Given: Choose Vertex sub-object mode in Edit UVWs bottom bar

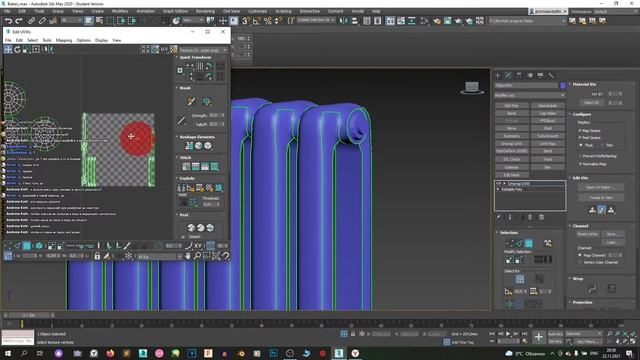Looking at the screenshot, I should coord(8,246).
